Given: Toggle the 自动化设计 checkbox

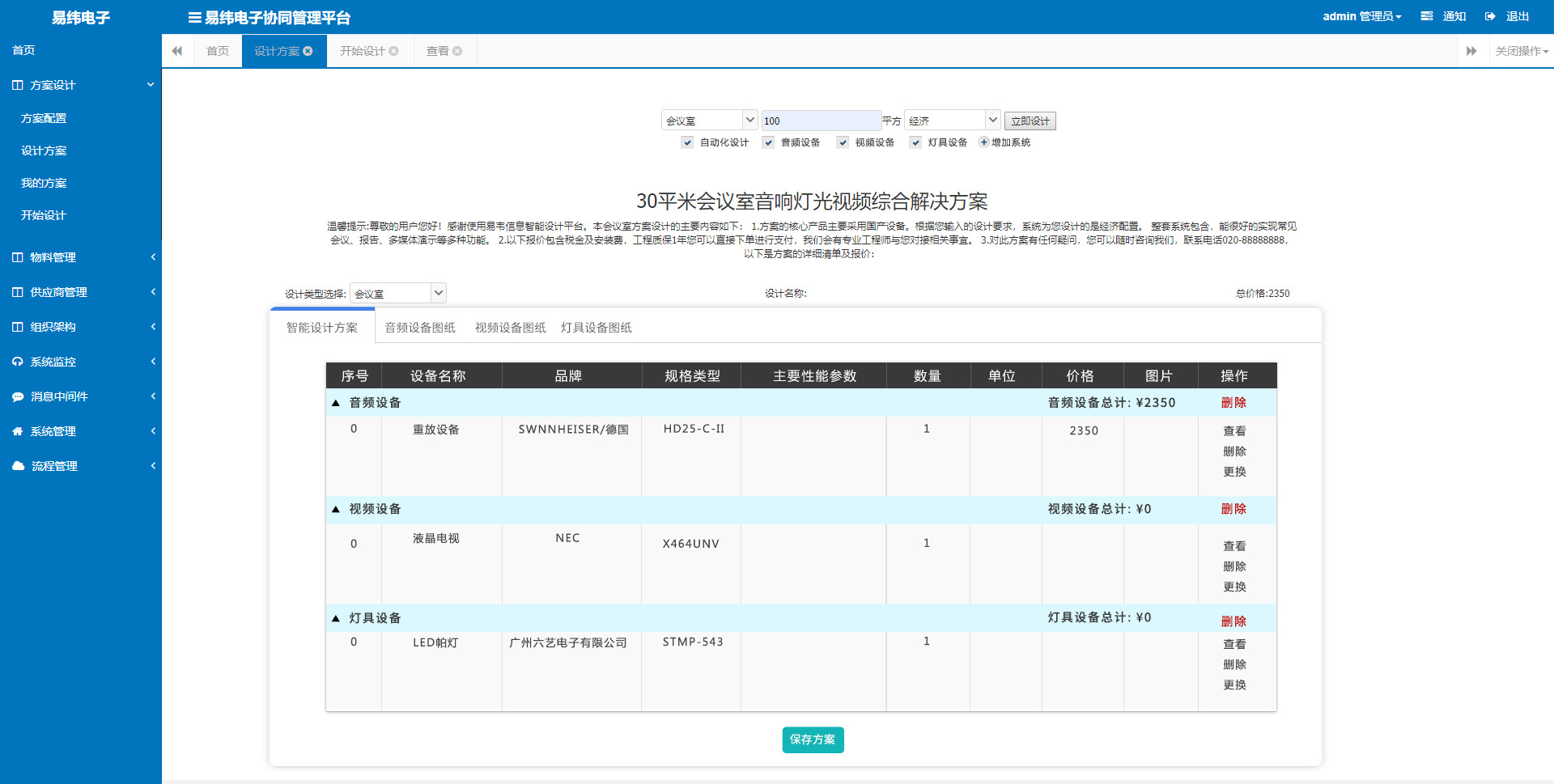Looking at the screenshot, I should click(687, 142).
